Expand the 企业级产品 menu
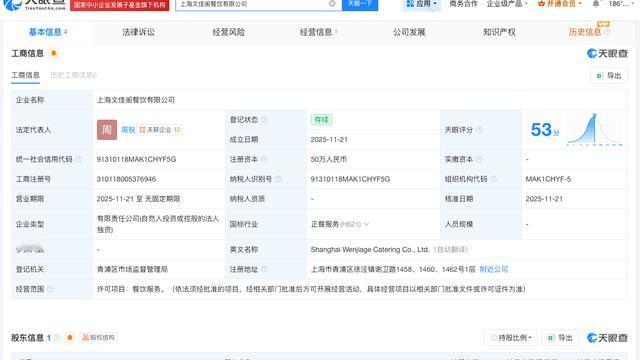The width and height of the screenshot is (640, 360). coord(507,4)
